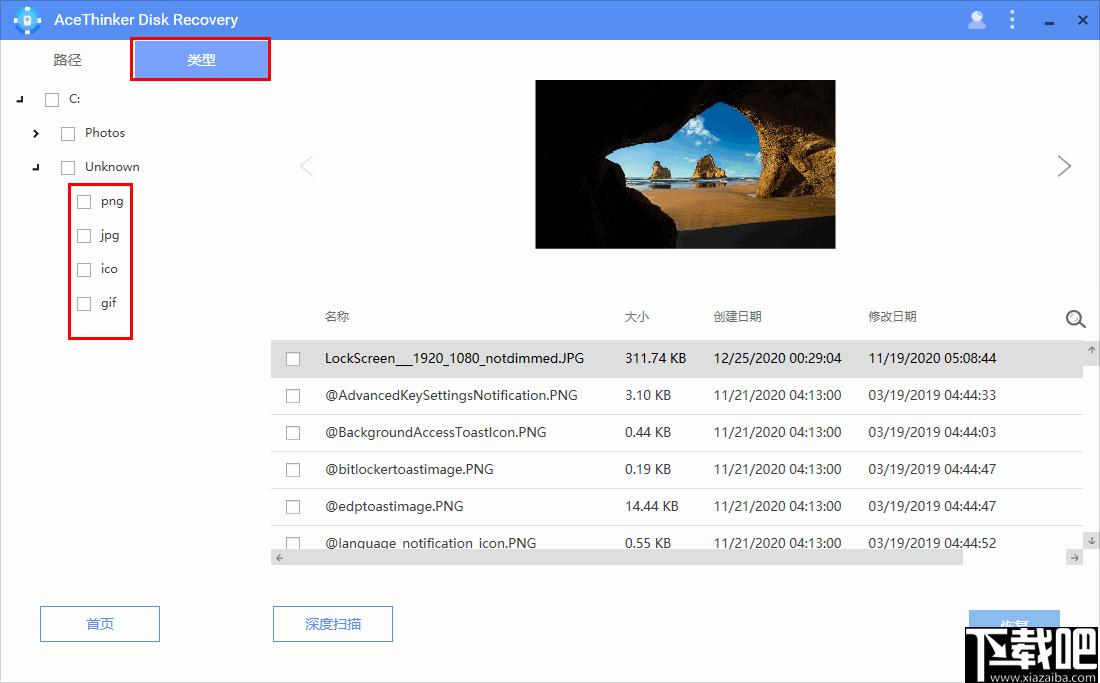This screenshot has height=683, width=1100.
Task: Click the cave beach preview image
Action: [685, 165]
